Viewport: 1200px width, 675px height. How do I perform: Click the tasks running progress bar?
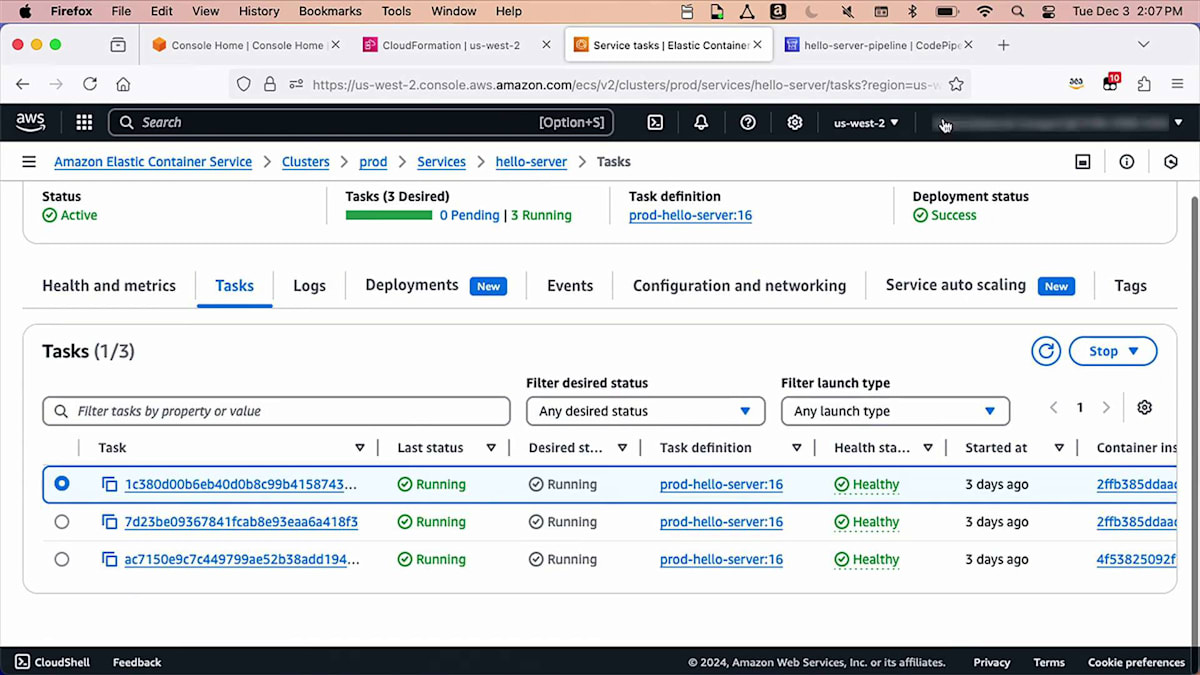pyautogui.click(x=389, y=215)
